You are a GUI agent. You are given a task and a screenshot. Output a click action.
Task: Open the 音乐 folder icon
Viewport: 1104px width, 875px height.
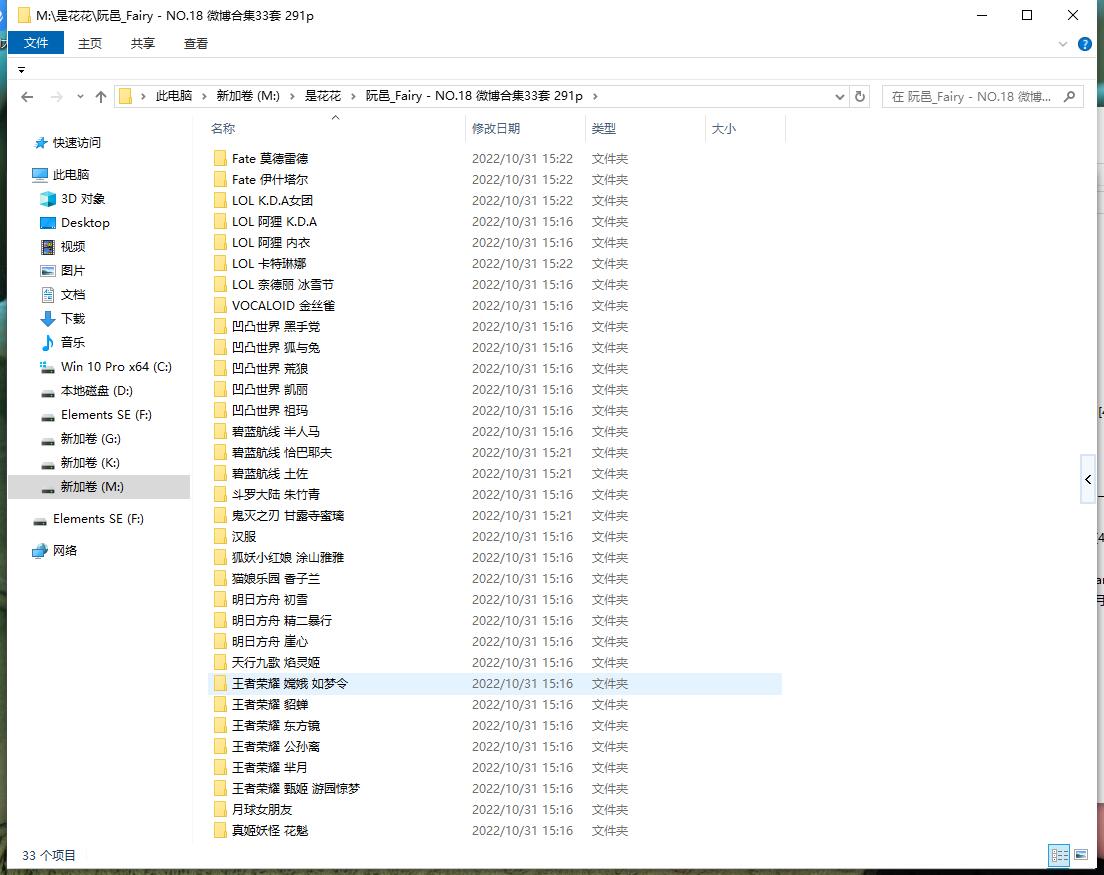tap(48, 342)
